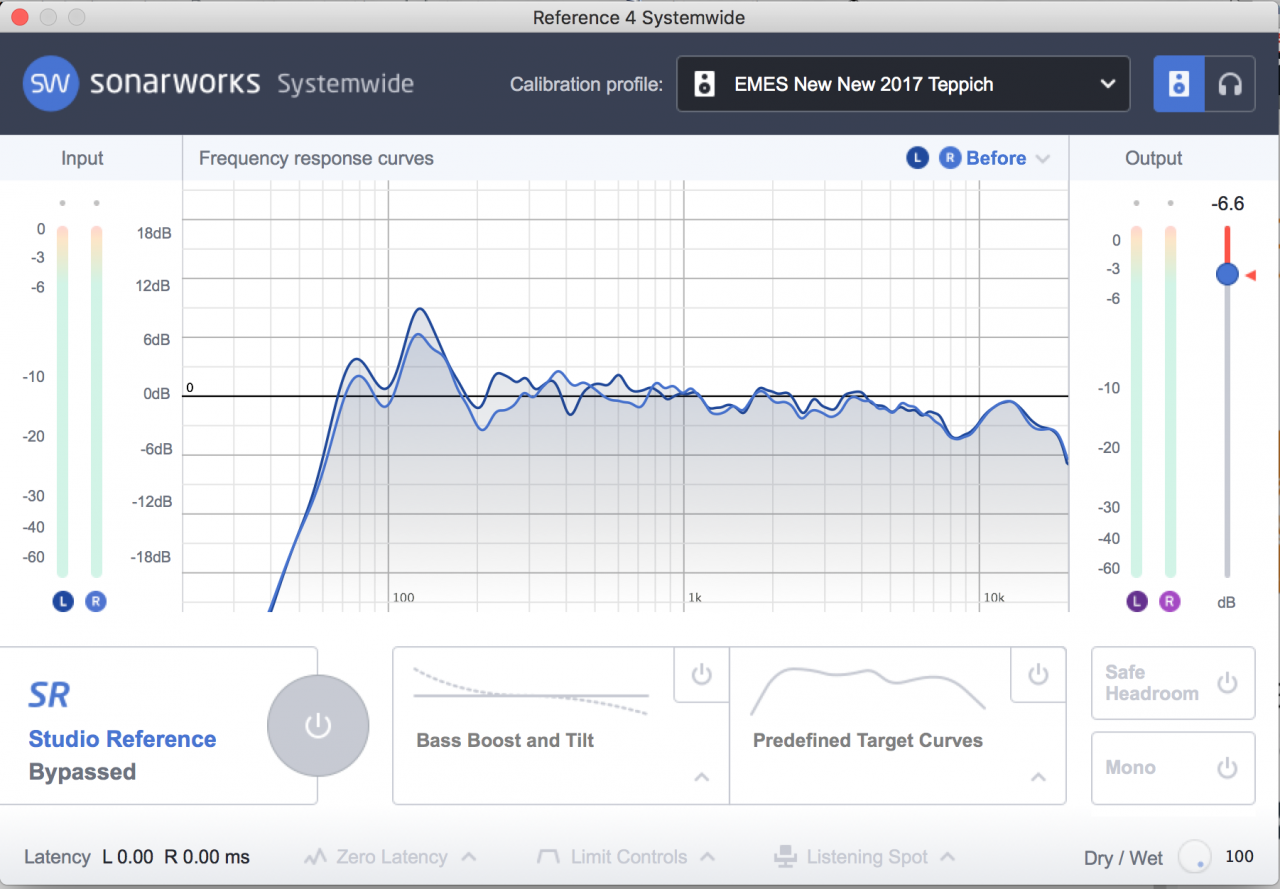Switch to headphone calibration mode
Screen dimensions: 1280x889
1230,84
